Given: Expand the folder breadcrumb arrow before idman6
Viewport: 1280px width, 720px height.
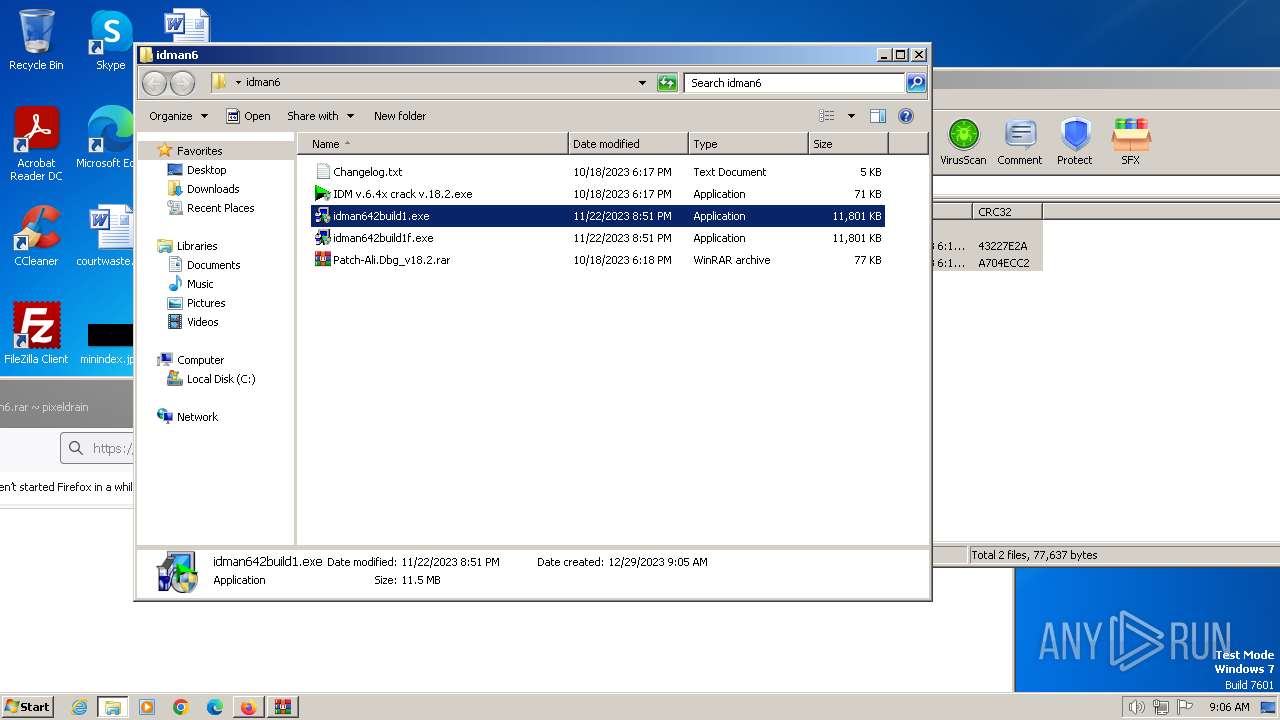Looking at the screenshot, I should pyautogui.click(x=238, y=83).
